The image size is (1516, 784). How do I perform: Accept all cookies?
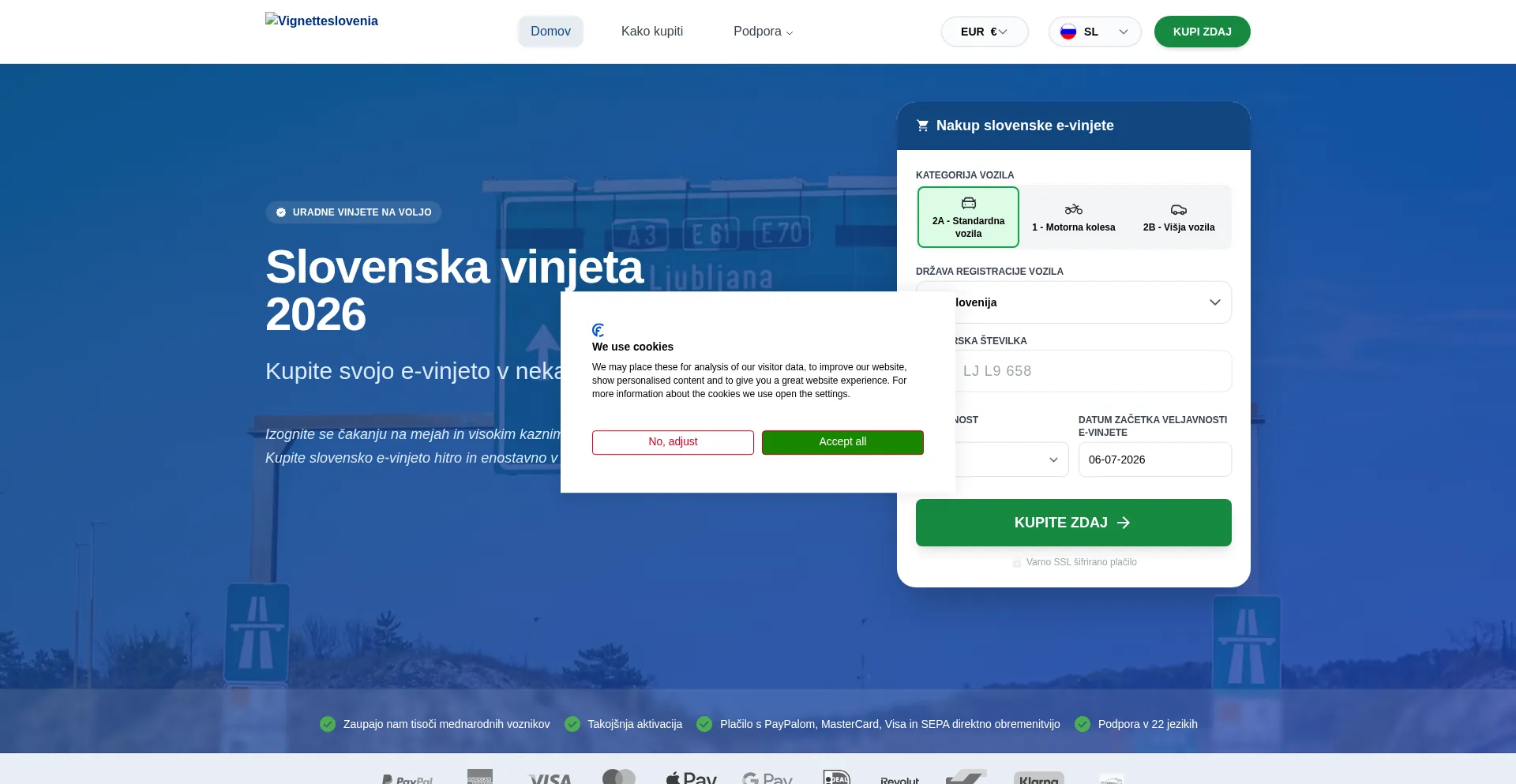click(842, 442)
